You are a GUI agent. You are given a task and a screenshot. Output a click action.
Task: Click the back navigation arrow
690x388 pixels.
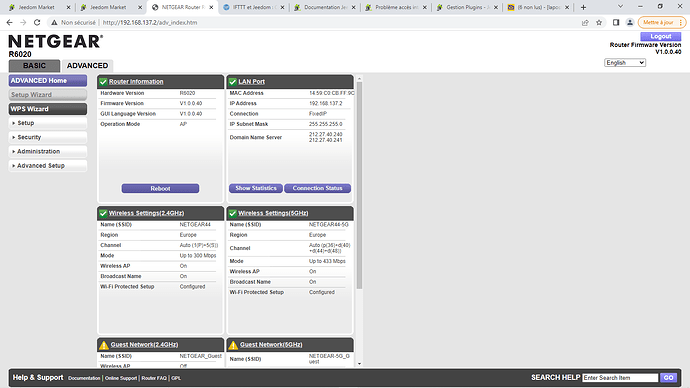[10, 22]
